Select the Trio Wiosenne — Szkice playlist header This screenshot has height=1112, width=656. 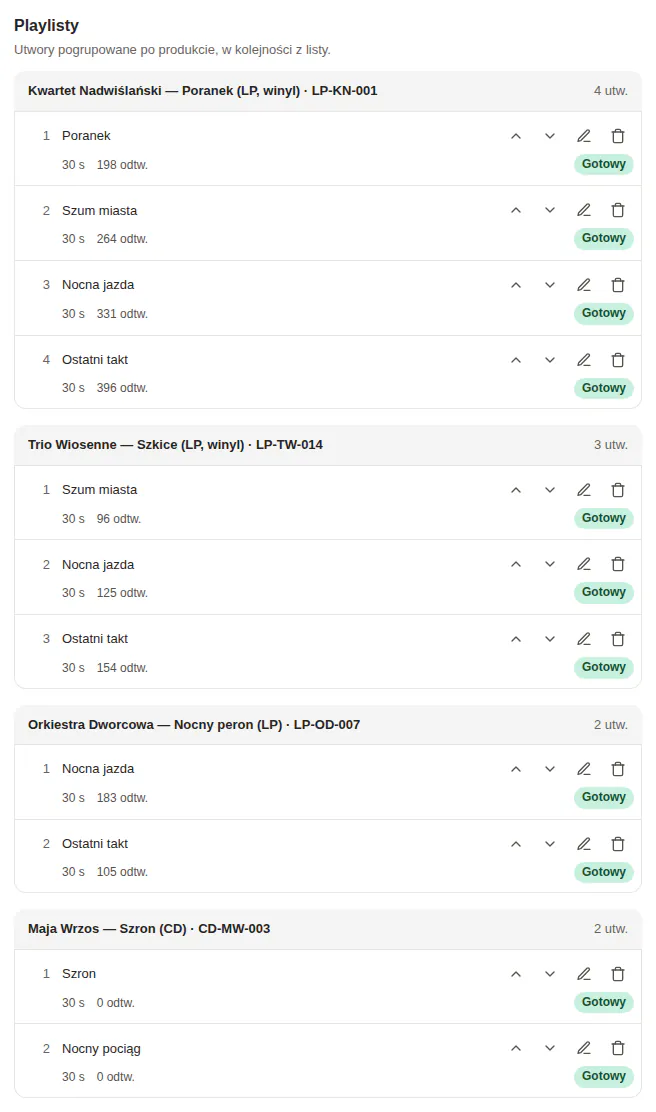328,445
